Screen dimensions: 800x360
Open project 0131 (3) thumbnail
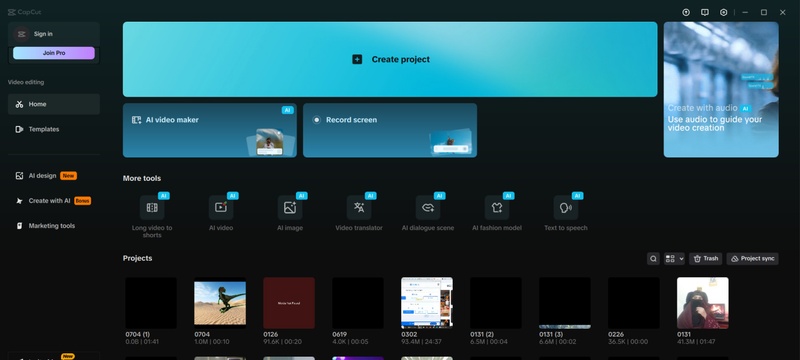click(x=565, y=303)
